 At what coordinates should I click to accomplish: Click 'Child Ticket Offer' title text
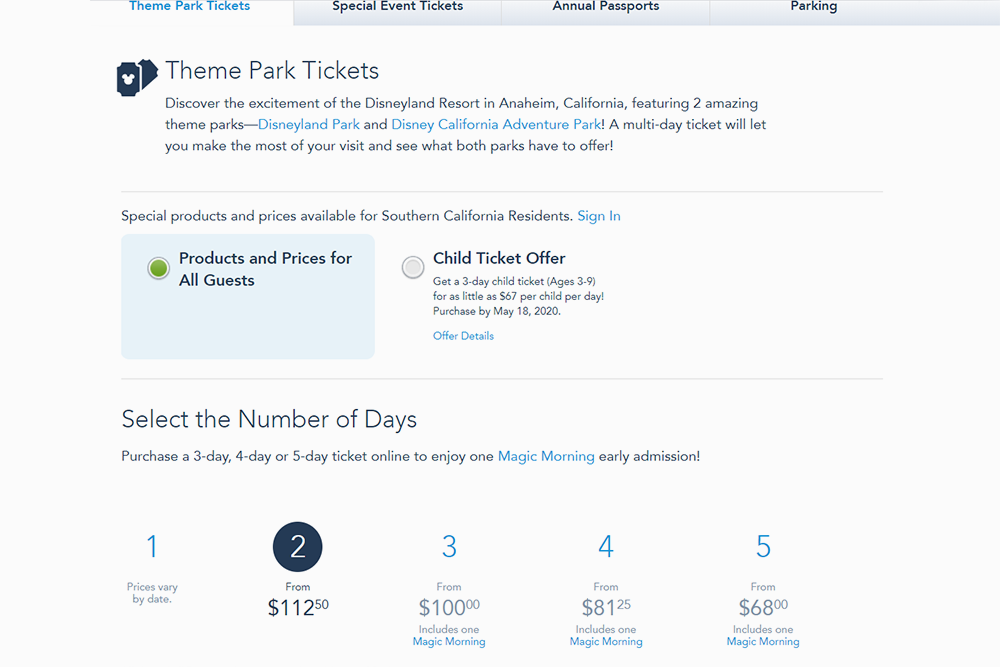tap(499, 258)
